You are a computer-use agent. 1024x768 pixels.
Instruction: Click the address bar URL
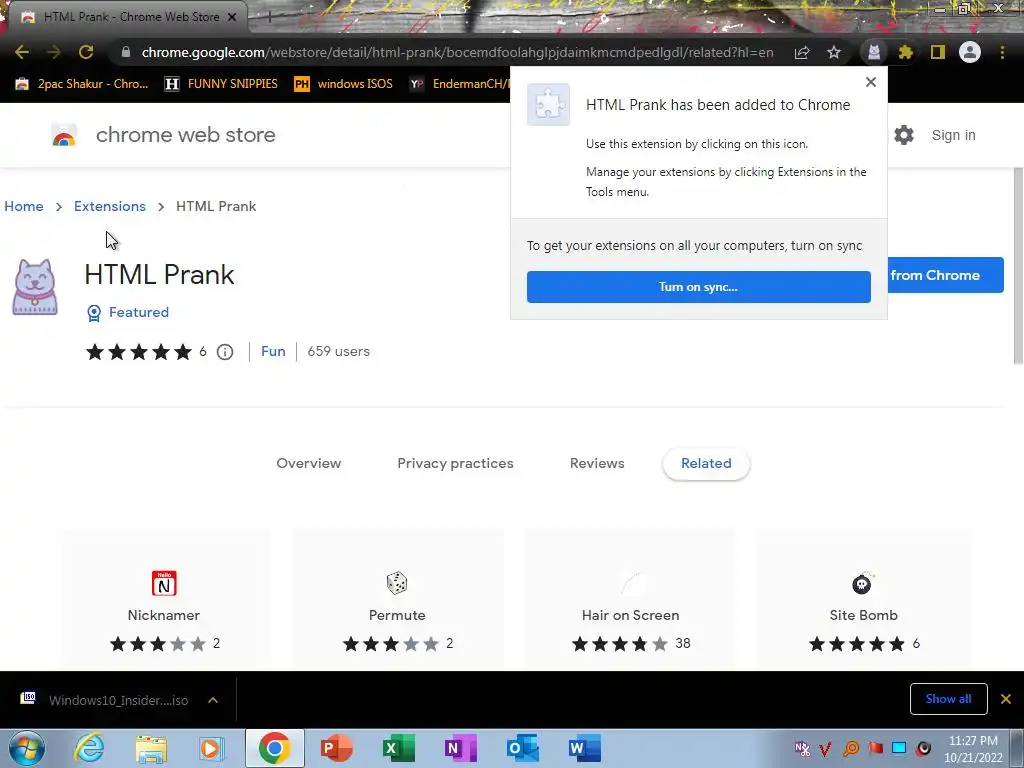click(x=457, y=52)
